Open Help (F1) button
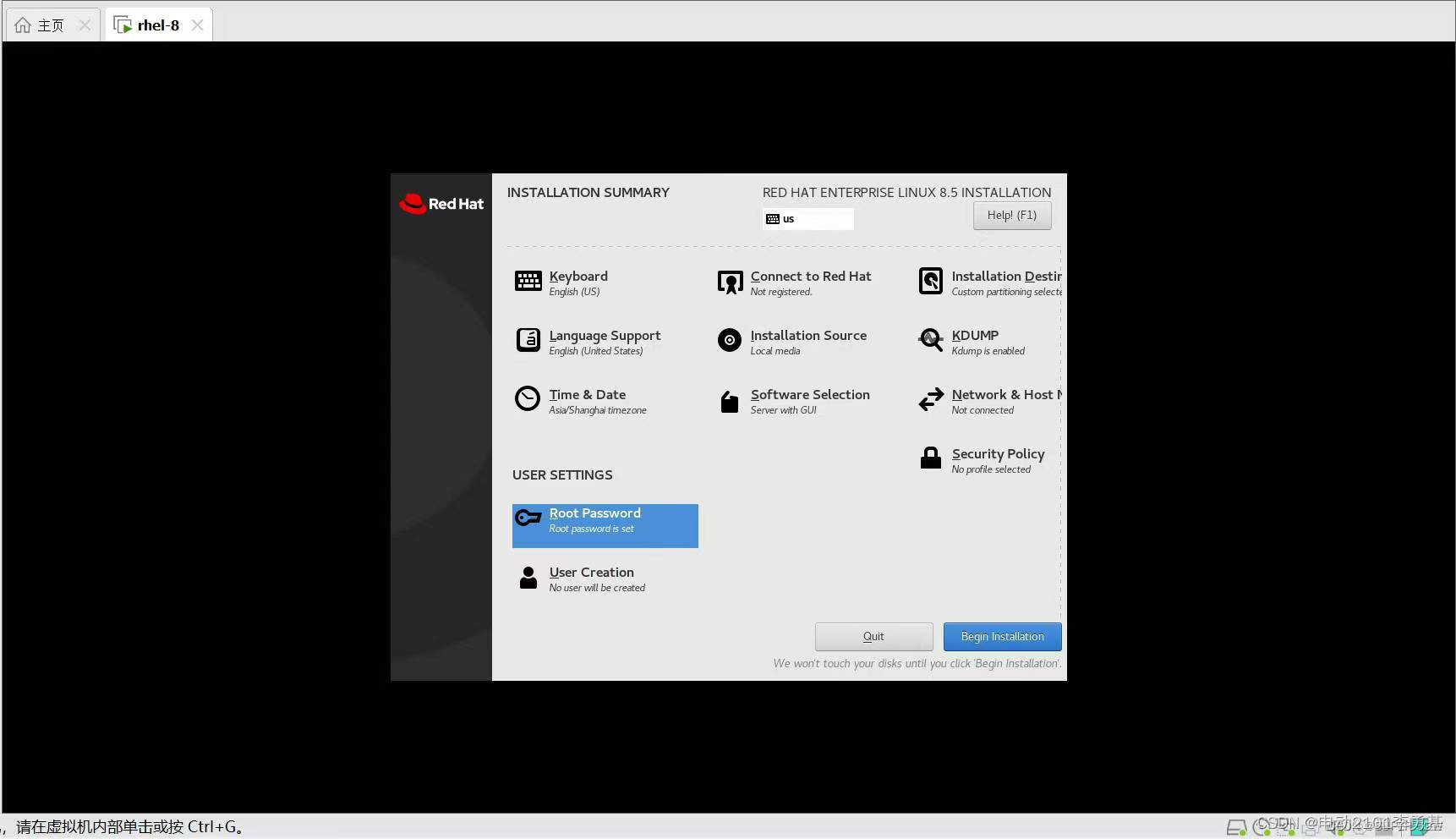Screen dimensions: 1456x839 click(x=1012, y=216)
